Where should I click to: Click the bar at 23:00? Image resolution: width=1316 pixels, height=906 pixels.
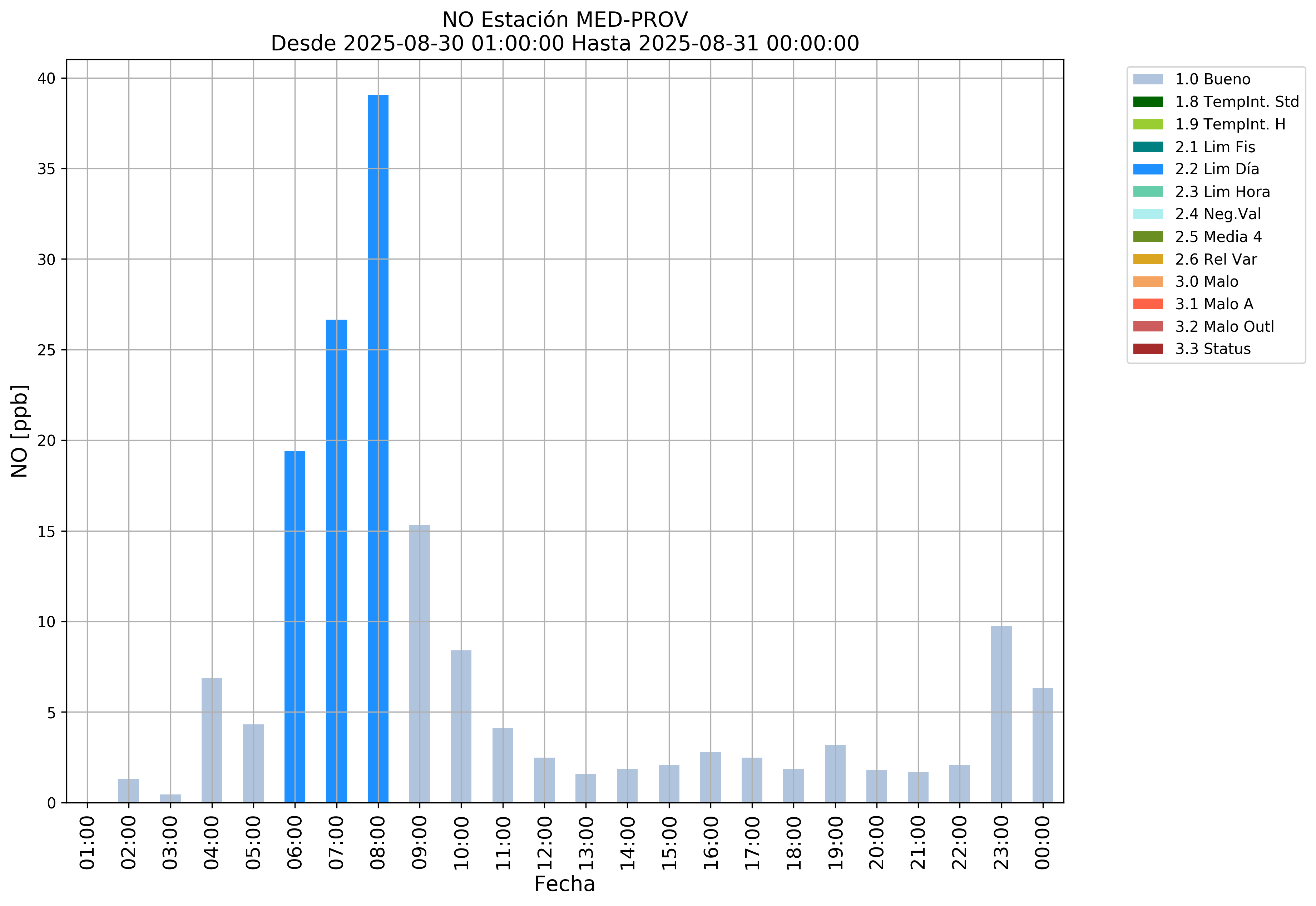click(1001, 714)
